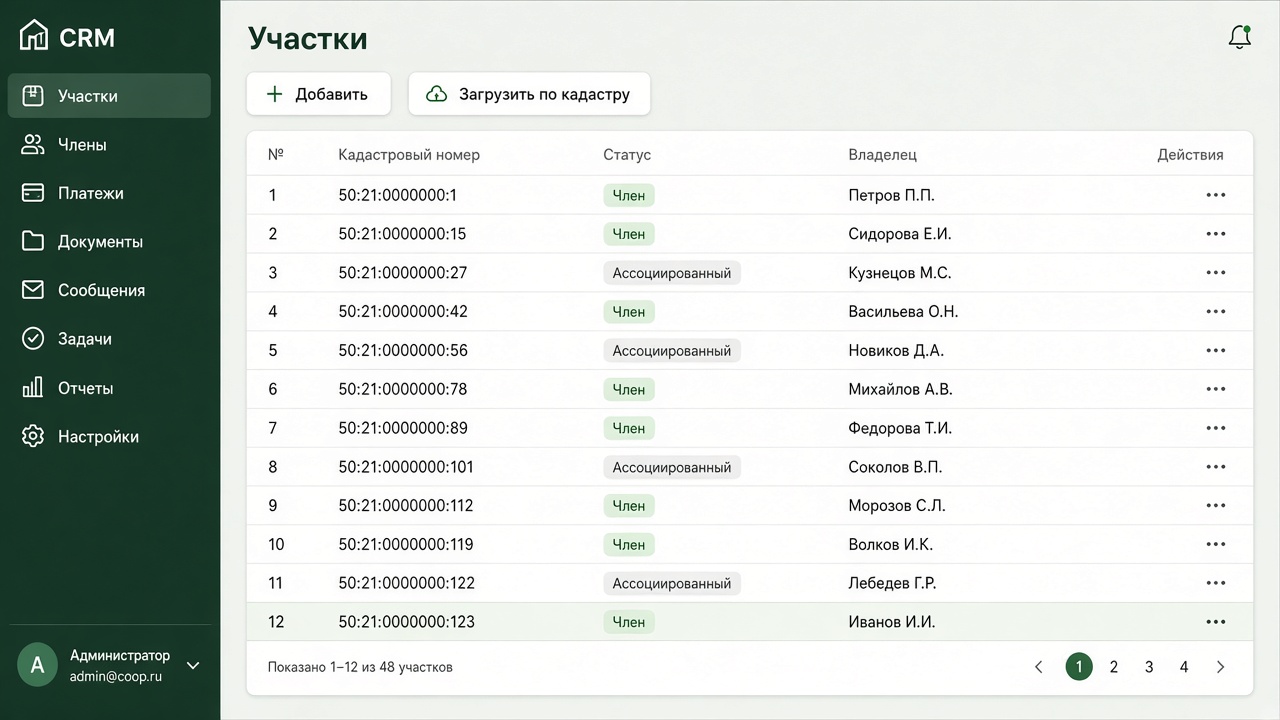This screenshot has width=1280, height=720.
Task: Open actions menu for Васильева О.Н.
Action: click(x=1216, y=312)
